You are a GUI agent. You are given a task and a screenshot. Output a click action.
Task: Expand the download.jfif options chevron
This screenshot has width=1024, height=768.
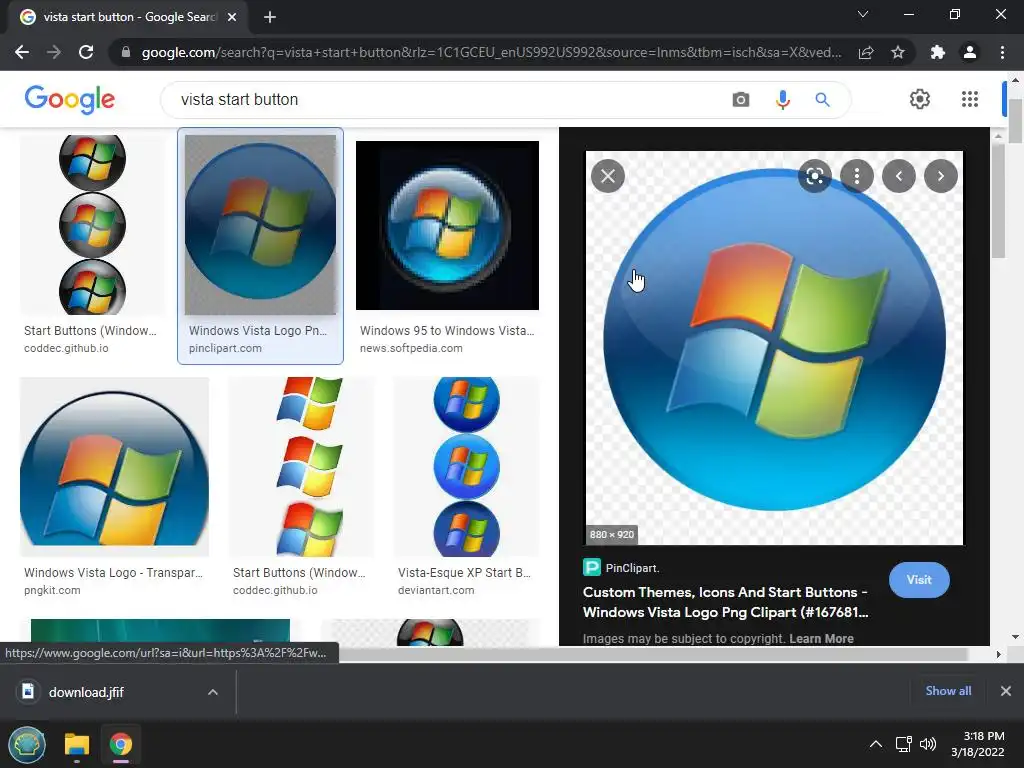(x=213, y=692)
